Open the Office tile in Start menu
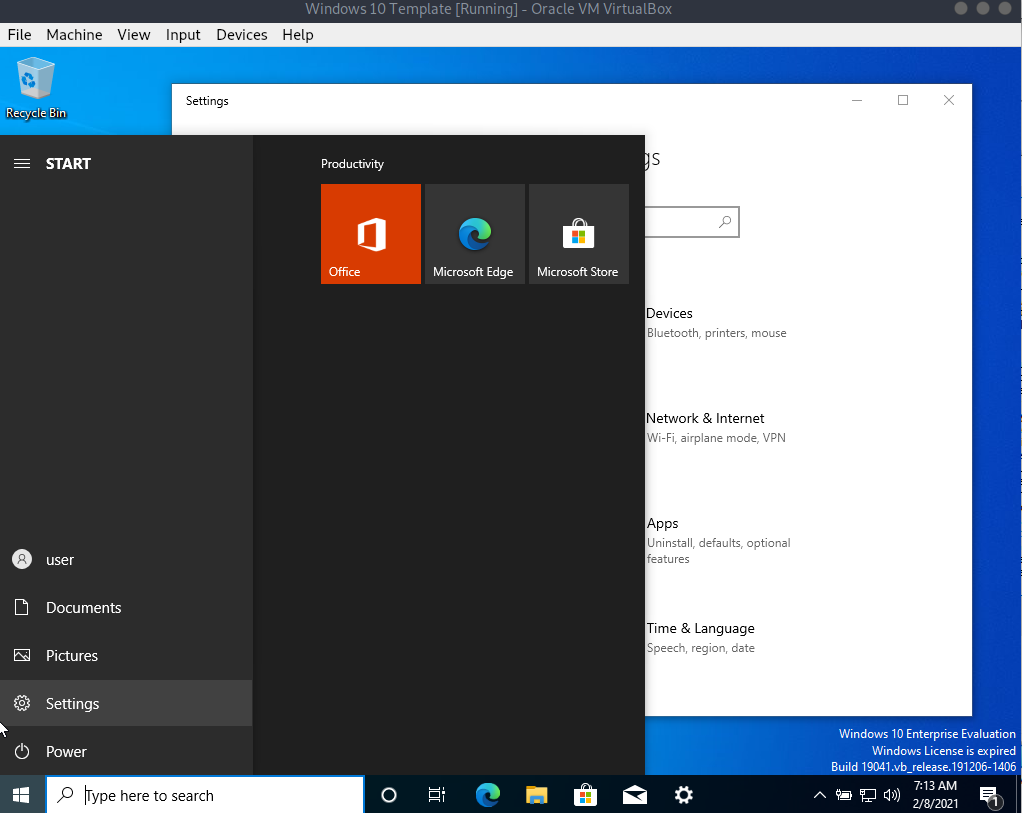The width and height of the screenshot is (1022, 813). pyautogui.click(x=370, y=233)
